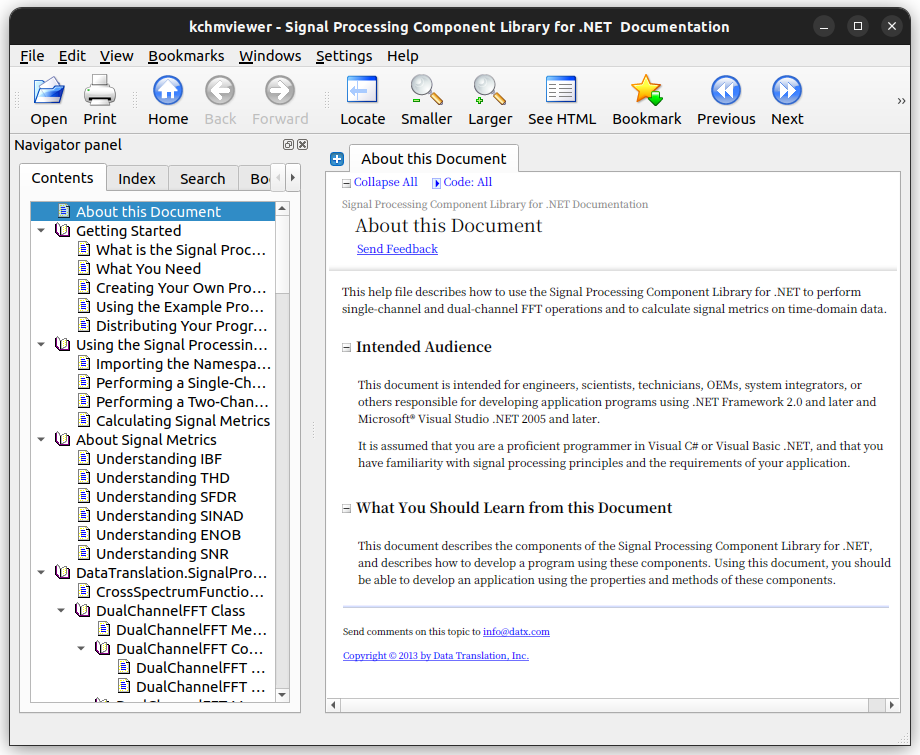Collapse Using the Signal Processing node
Screen dimensions: 920x755
click(41, 344)
